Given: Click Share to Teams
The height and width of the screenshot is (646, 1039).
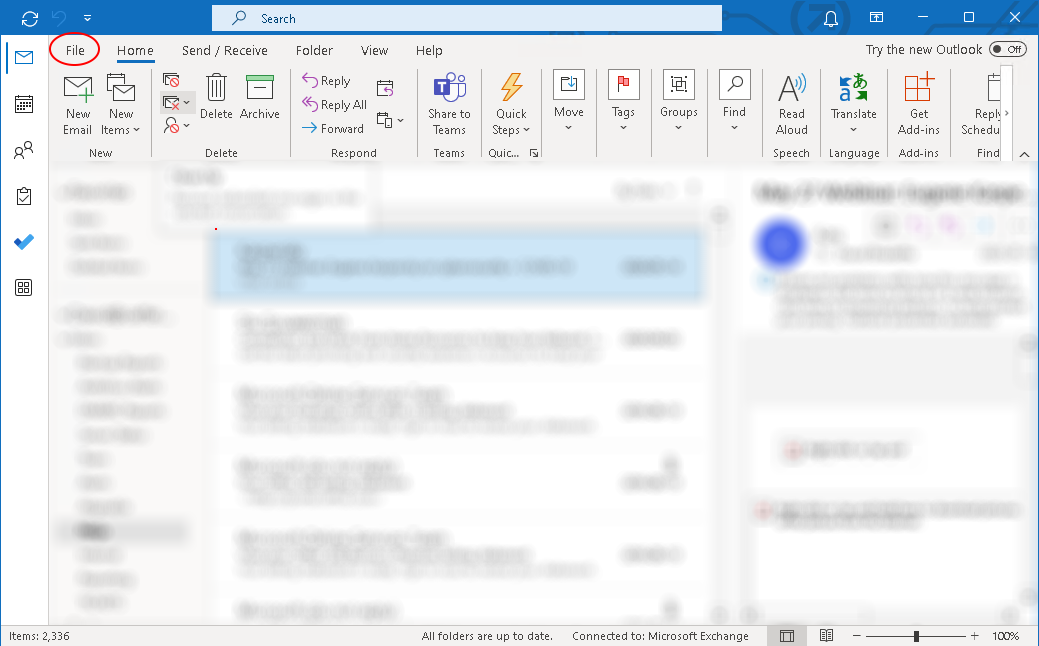Looking at the screenshot, I should tap(449, 105).
